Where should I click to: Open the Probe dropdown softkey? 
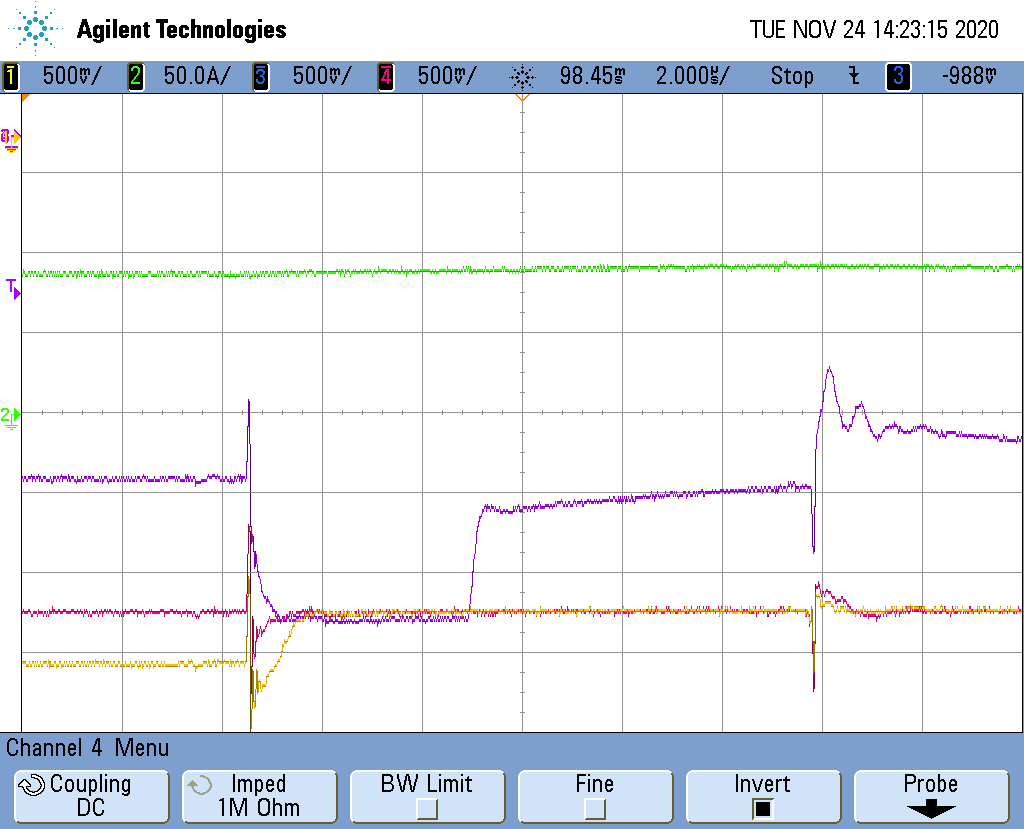pos(931,796)
